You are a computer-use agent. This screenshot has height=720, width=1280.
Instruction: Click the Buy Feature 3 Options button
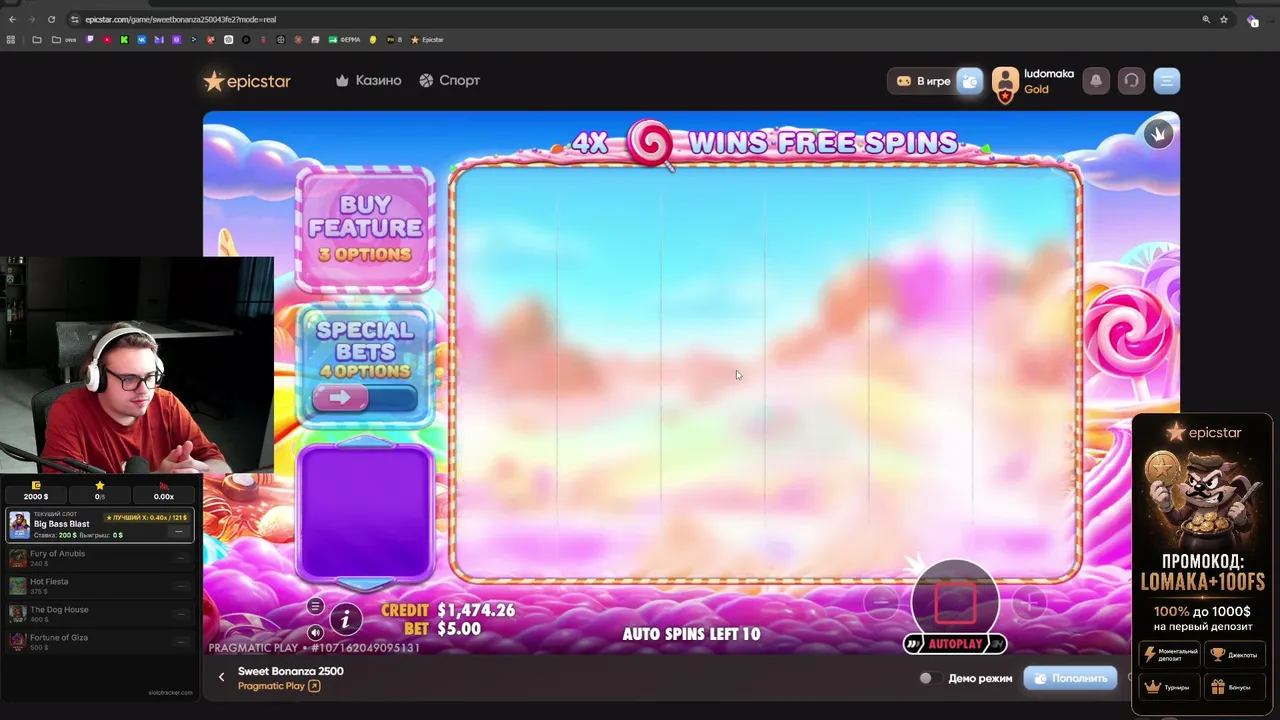(365, 229)
